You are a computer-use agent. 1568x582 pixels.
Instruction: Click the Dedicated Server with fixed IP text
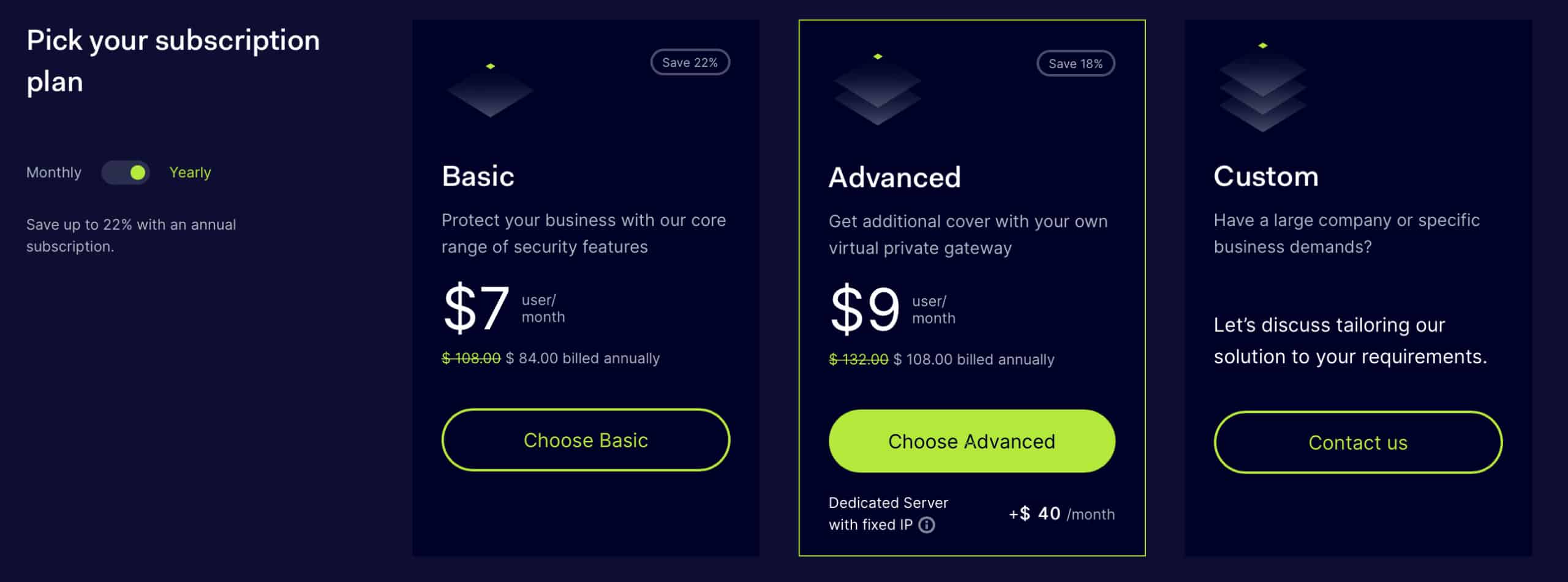click(x=888, y=513)
